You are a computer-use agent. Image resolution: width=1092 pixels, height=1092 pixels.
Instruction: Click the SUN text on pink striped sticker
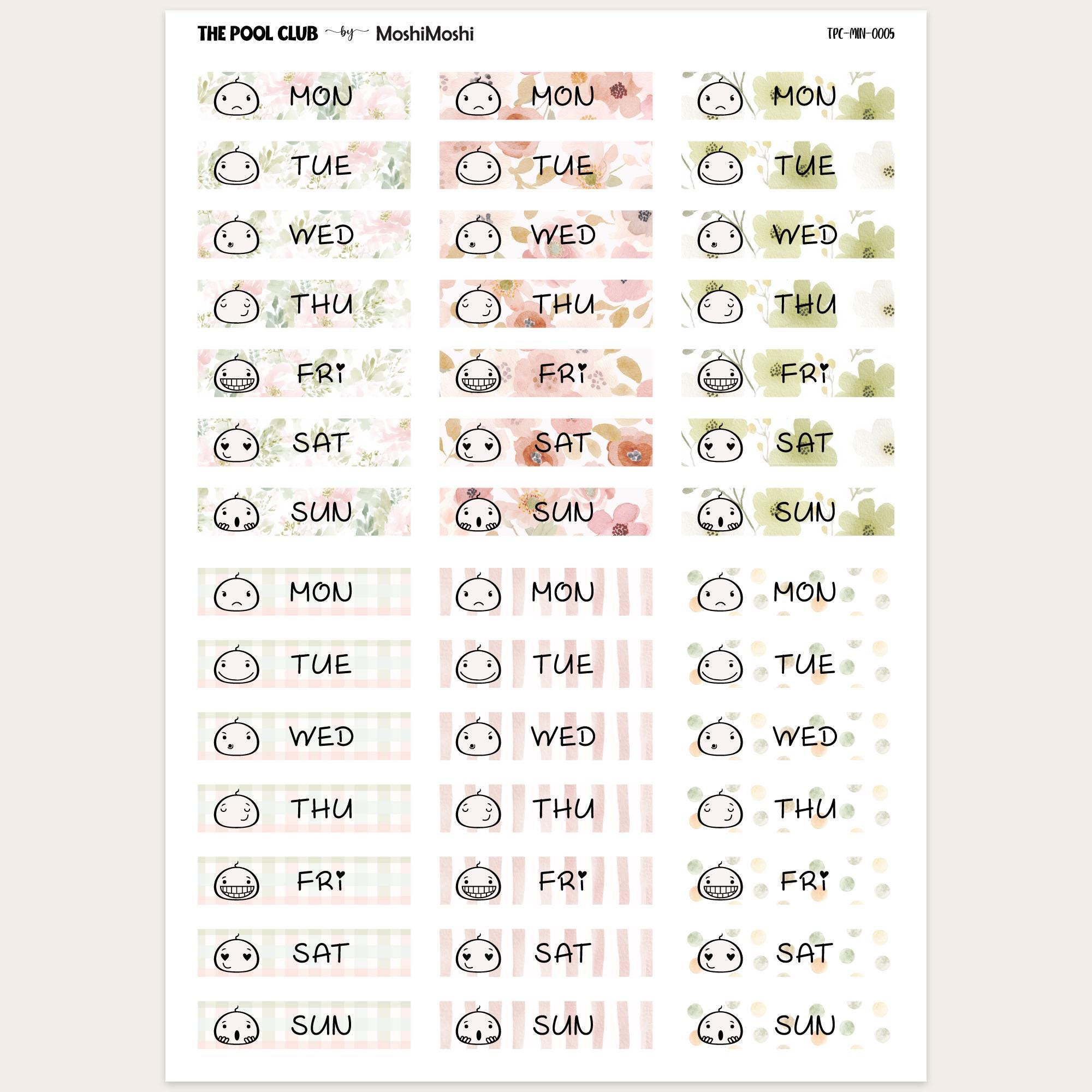563,1025
